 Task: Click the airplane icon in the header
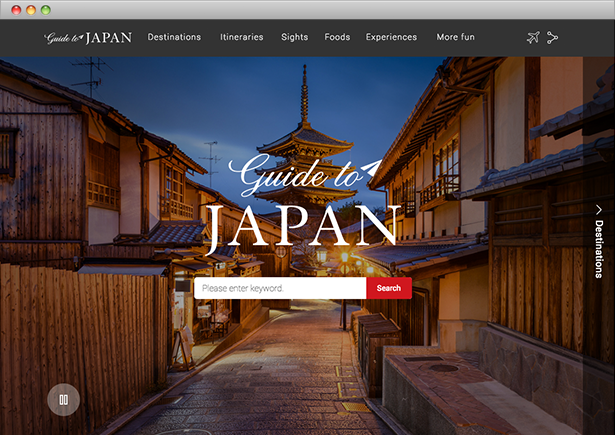(x=533, y=37)
